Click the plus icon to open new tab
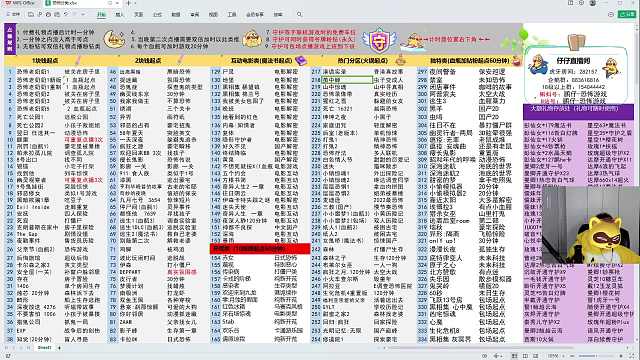The height and width of the screenshot is (360, 640). [129, 3]
